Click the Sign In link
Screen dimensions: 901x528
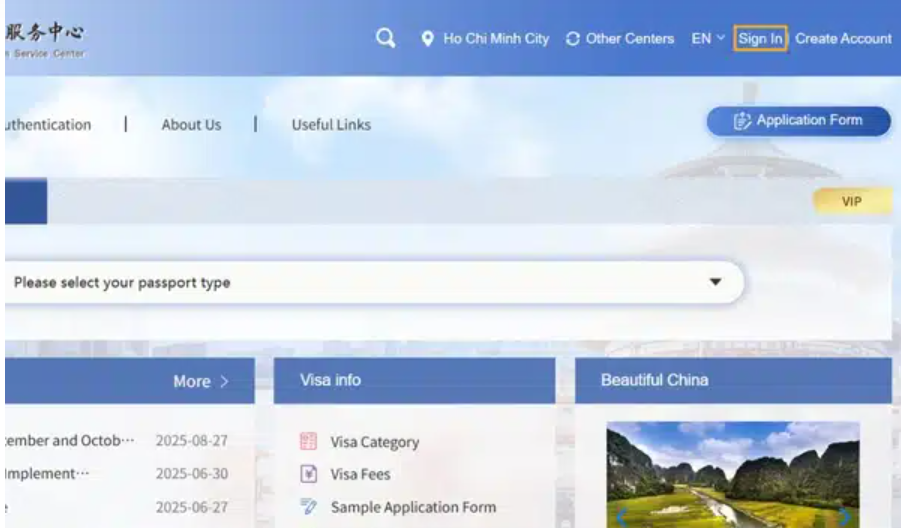tap(760, 39)
